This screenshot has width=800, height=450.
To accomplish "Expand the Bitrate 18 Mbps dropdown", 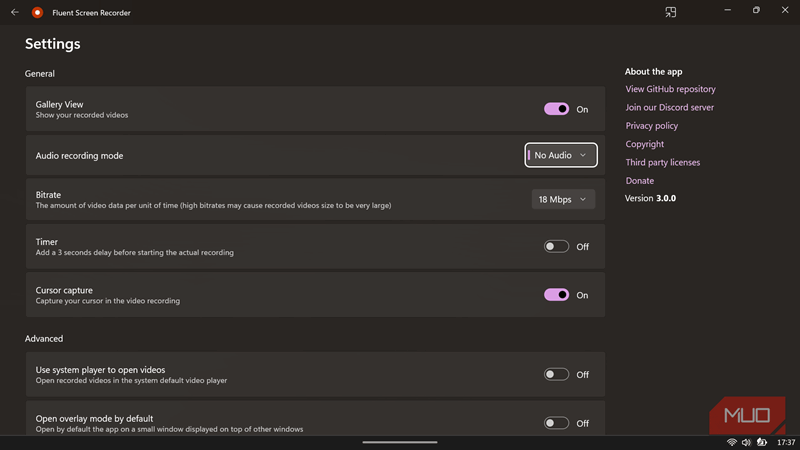I will [563, 199].
